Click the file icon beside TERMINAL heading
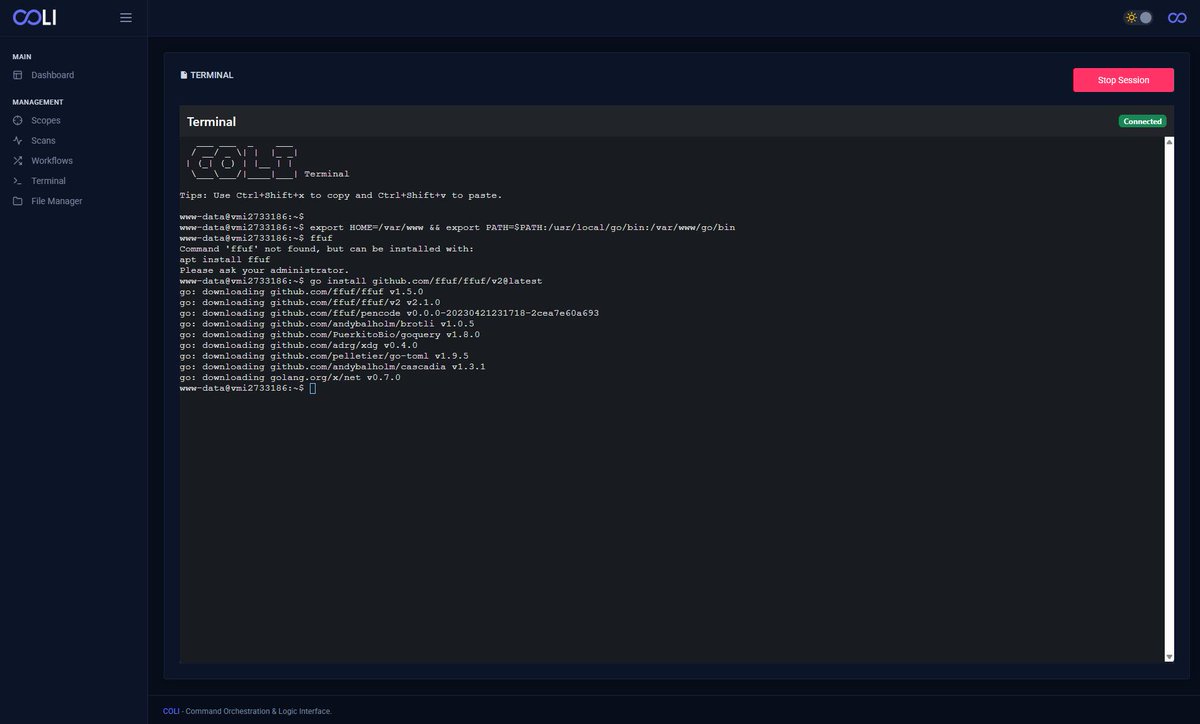 coord(184,75)
